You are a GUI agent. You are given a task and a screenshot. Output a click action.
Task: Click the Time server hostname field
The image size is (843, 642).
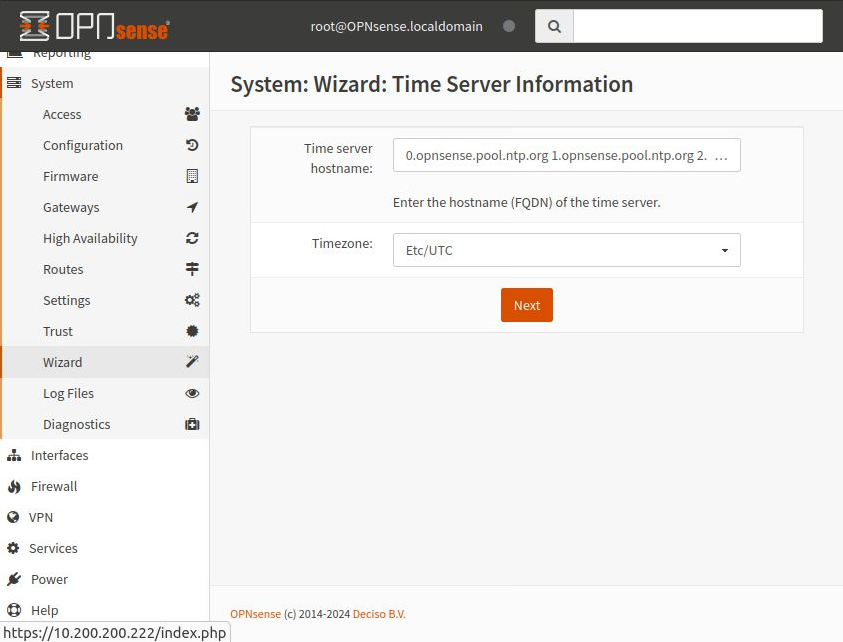click(566, 156)
